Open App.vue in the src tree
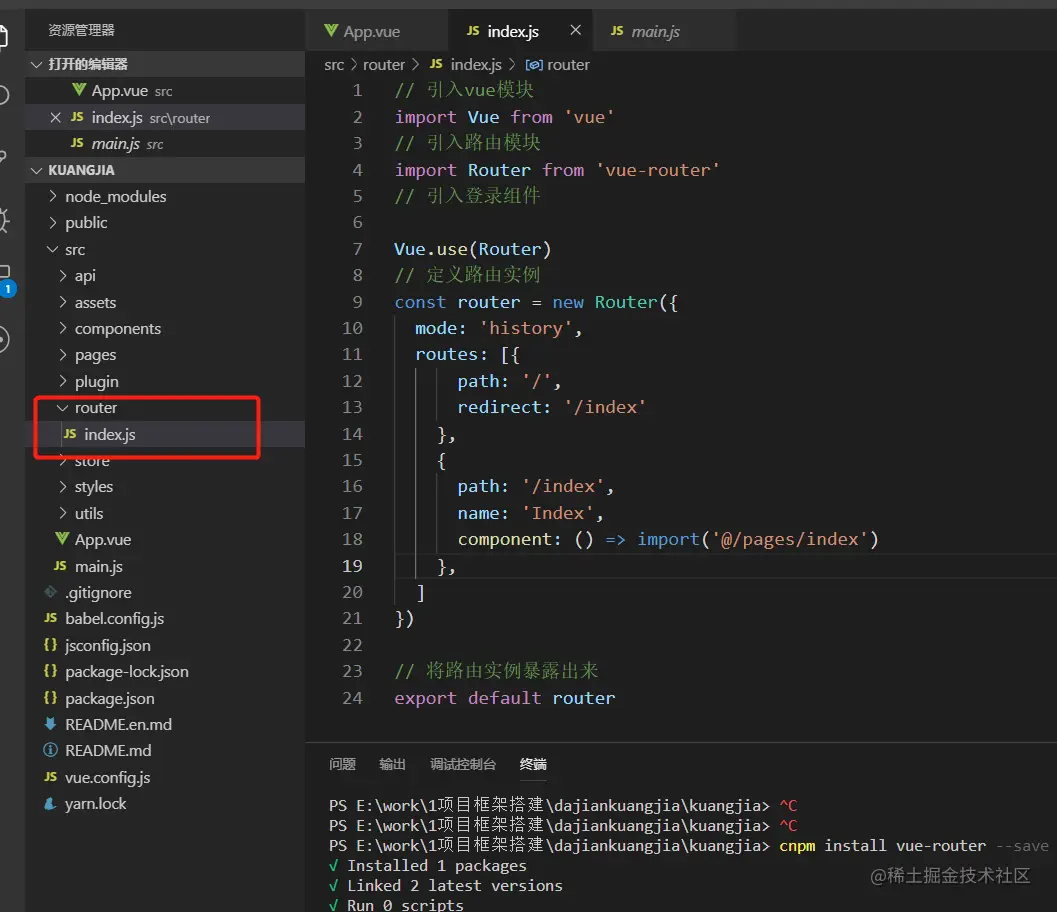1057x912 pixels. (x=164, y=539)
